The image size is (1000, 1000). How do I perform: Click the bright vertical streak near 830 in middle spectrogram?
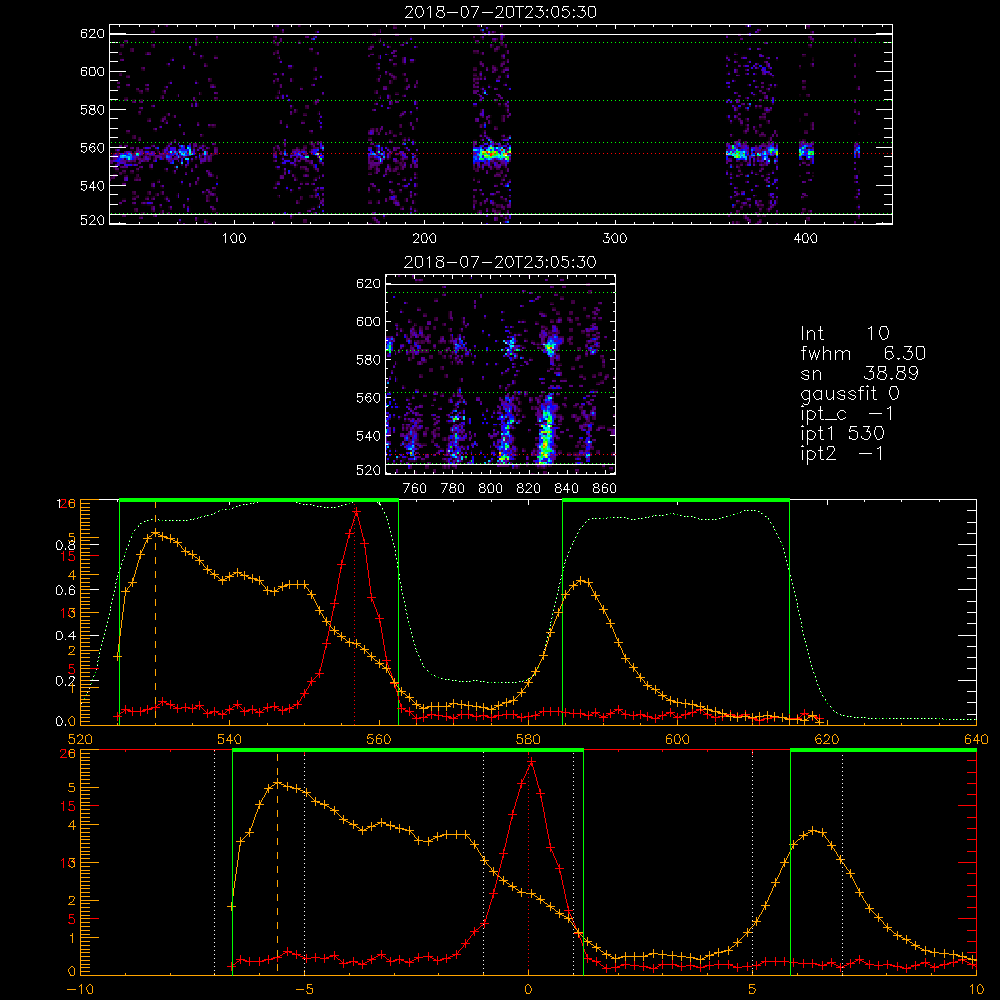pos(545,430)
